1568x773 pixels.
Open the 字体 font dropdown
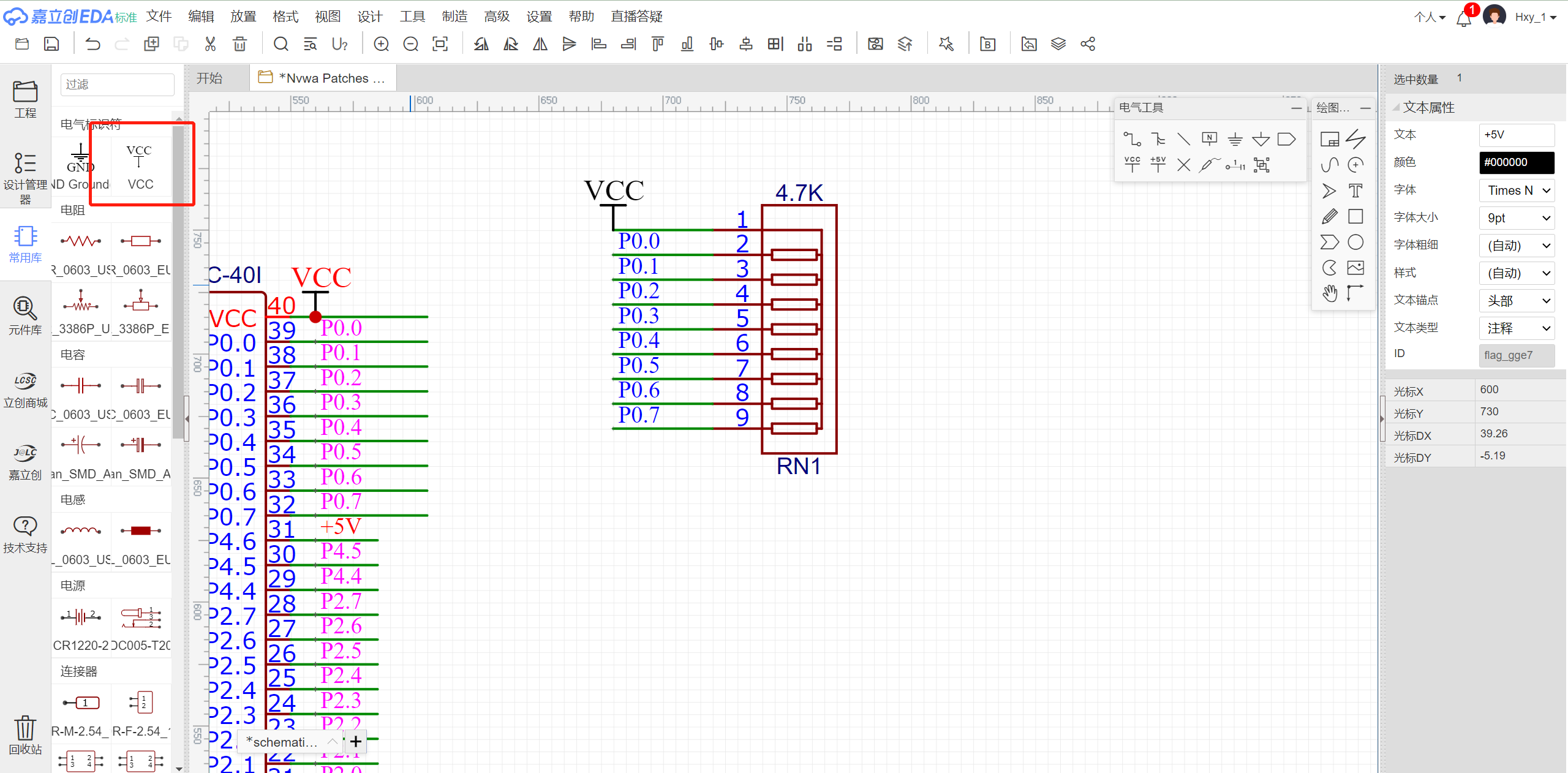coord(1517,190)
